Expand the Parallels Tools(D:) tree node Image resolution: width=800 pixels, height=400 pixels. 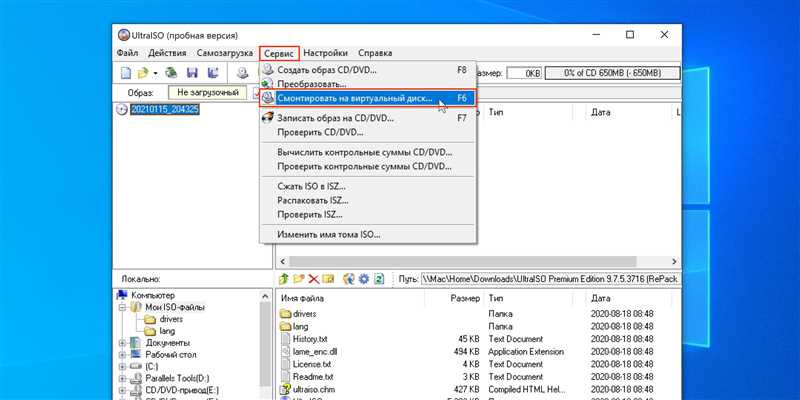click(x=122, y=379)
